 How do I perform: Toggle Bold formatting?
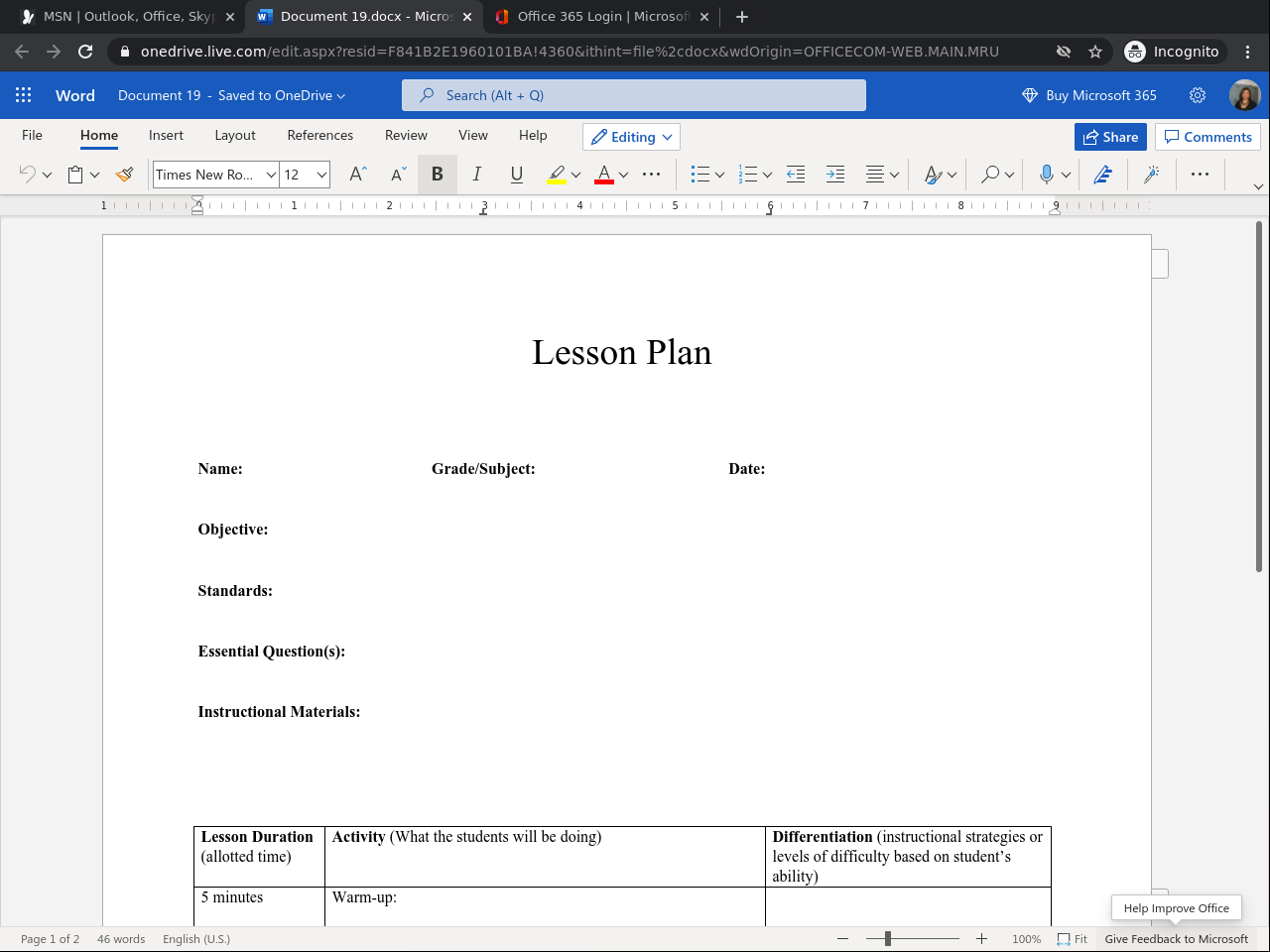pos(437,175)
